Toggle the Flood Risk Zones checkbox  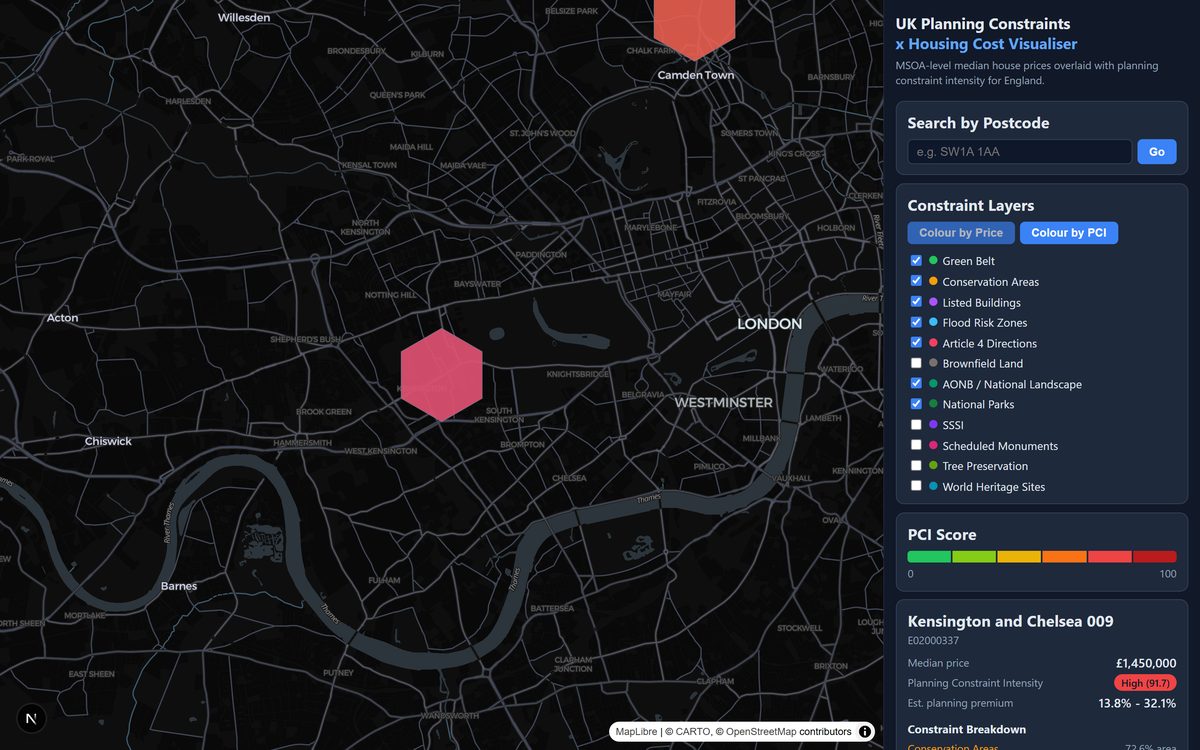pyautogui.click(x=916, y=322)
